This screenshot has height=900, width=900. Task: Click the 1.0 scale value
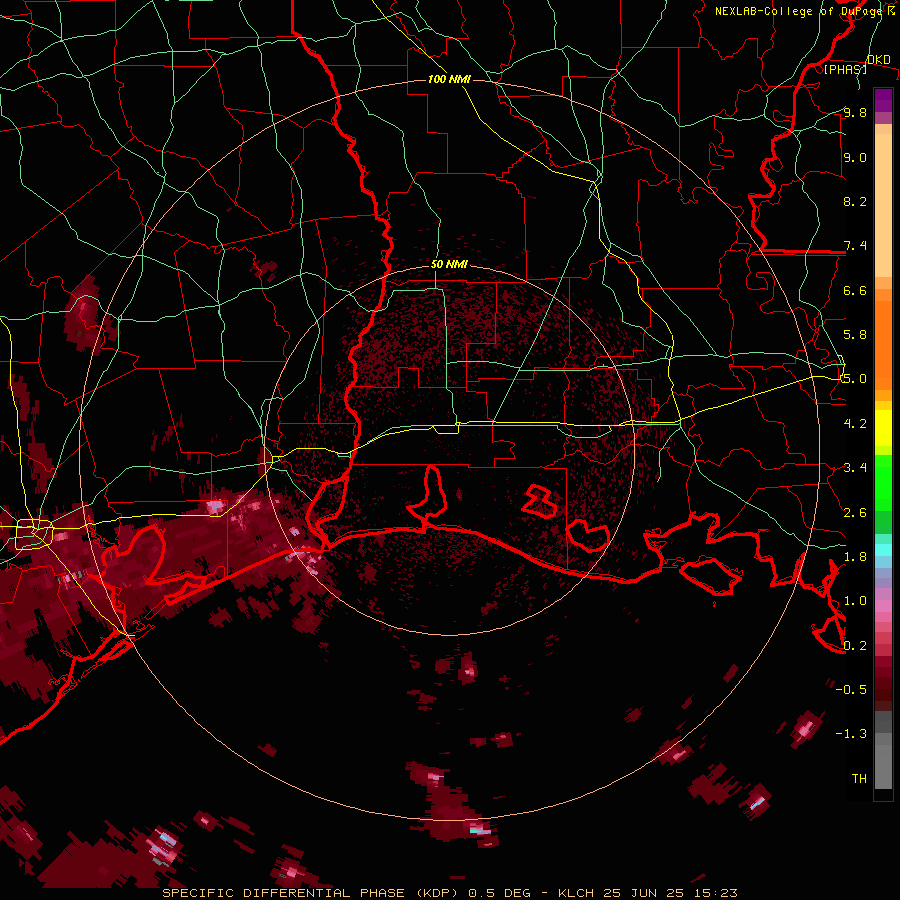pos(855,601)
